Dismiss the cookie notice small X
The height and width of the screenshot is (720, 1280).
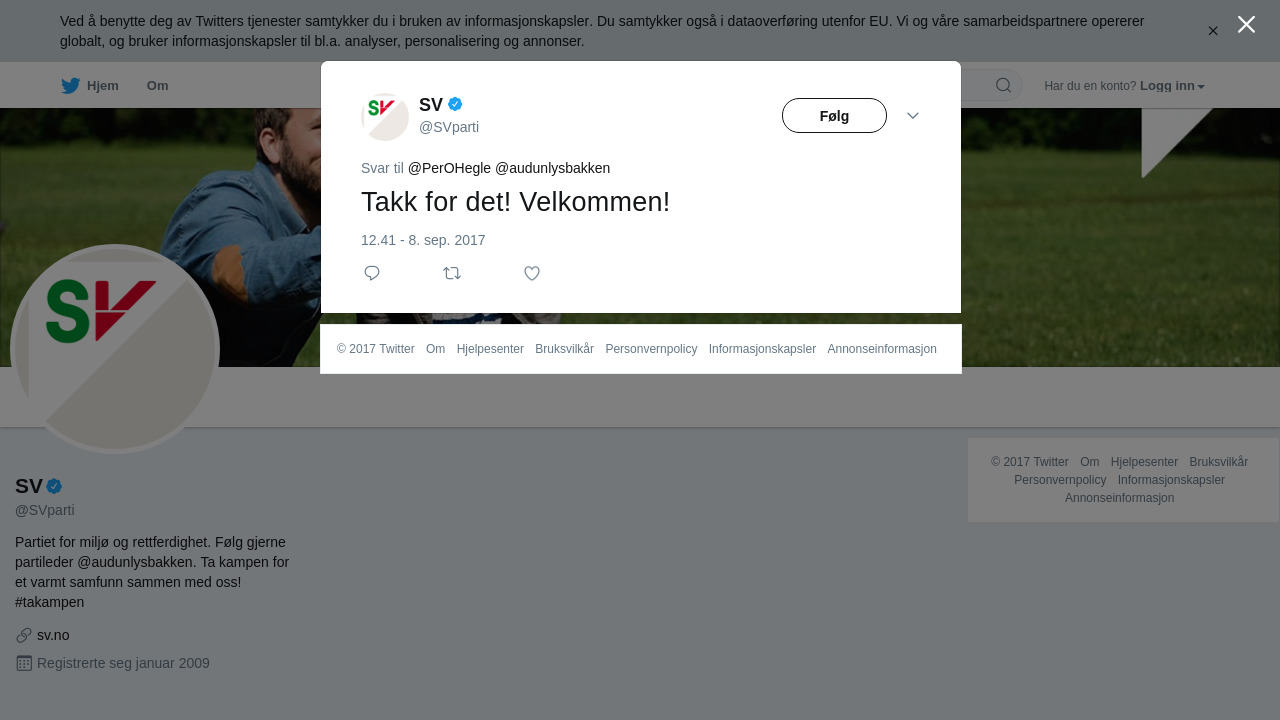coord(1213,31)
